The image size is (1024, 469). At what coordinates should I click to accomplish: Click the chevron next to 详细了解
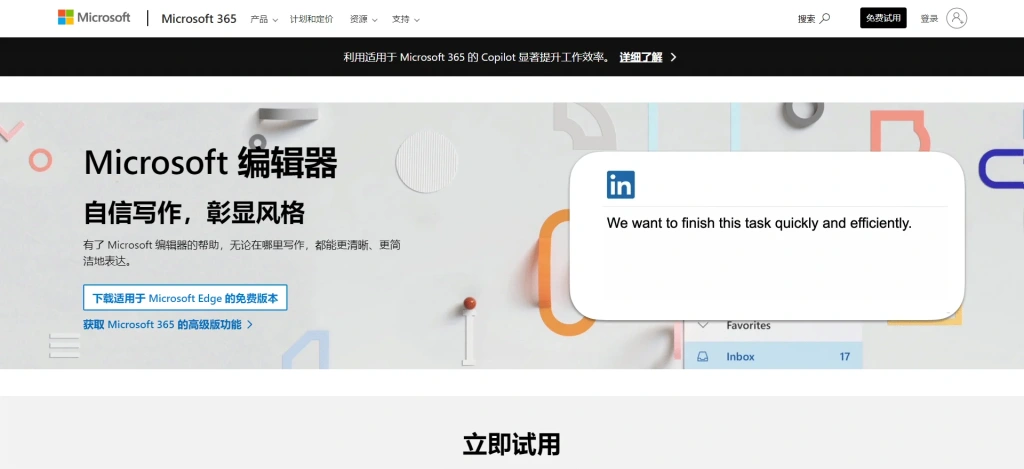673,57
